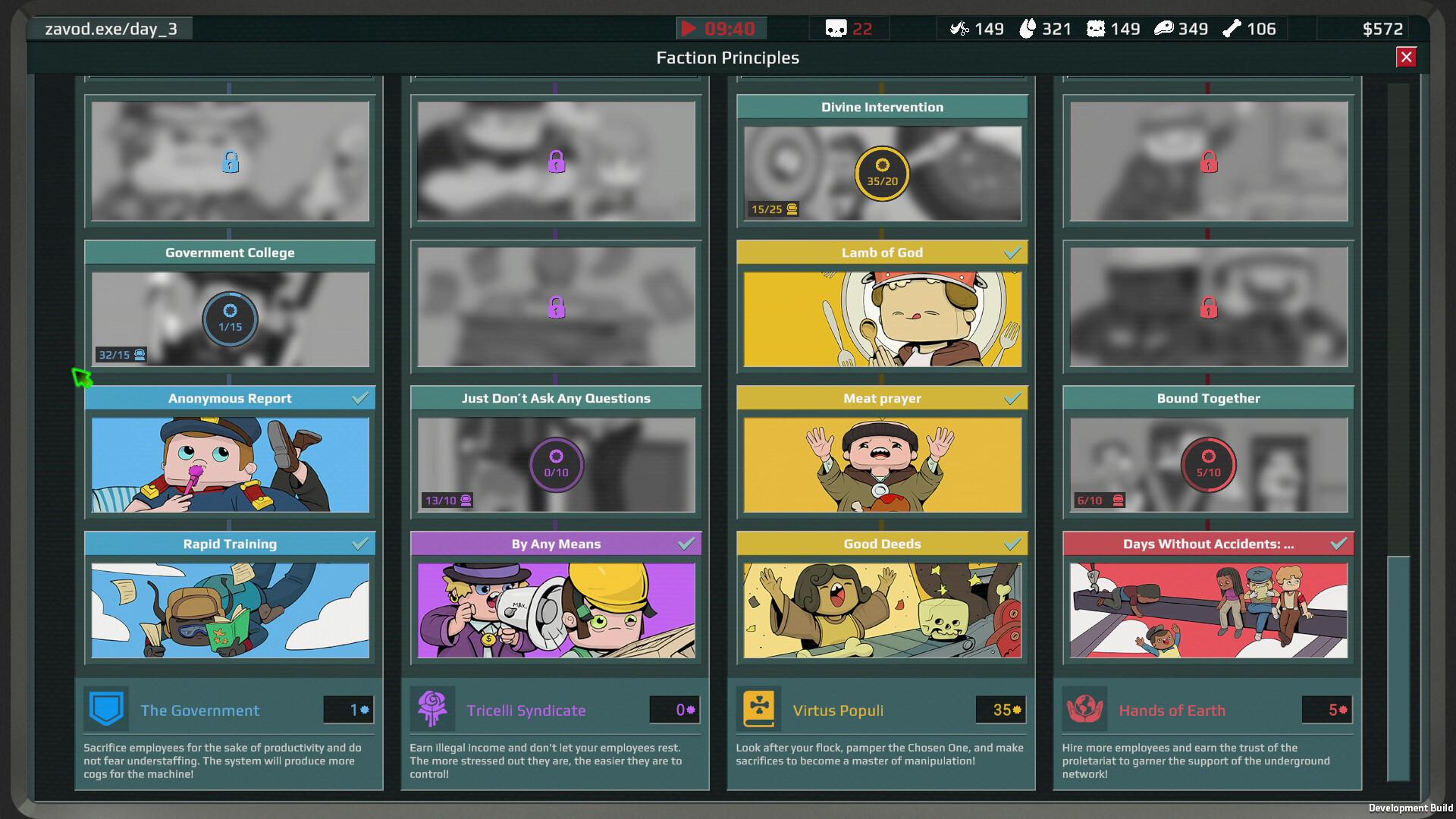1456x819 pixels.
Task: Toggle the Anonymous Report checkmark
Action: (x=361, y=397)
